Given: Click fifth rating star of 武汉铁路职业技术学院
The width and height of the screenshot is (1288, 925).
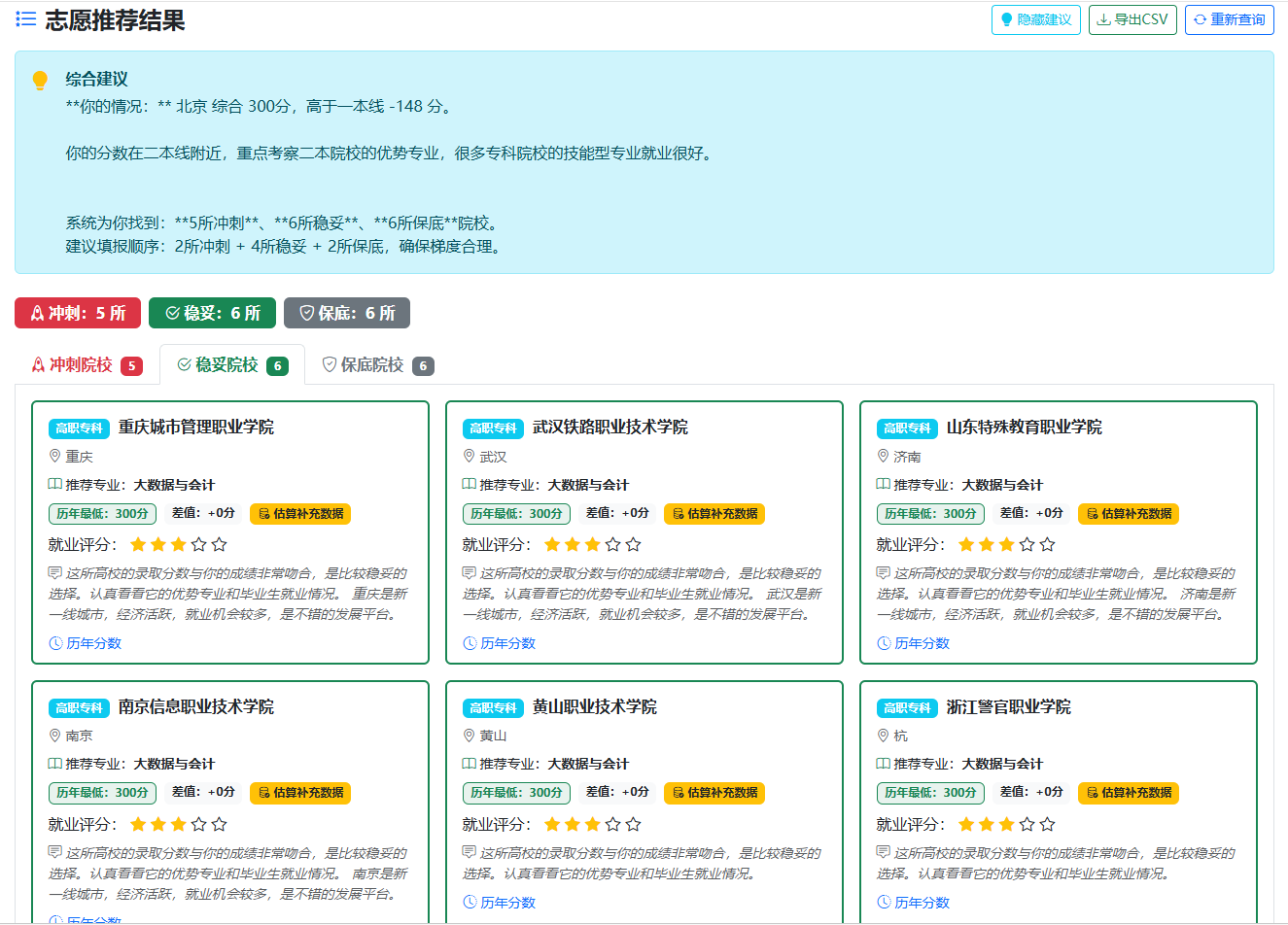Looking at the screenshot, I should [x=634, y=544].
